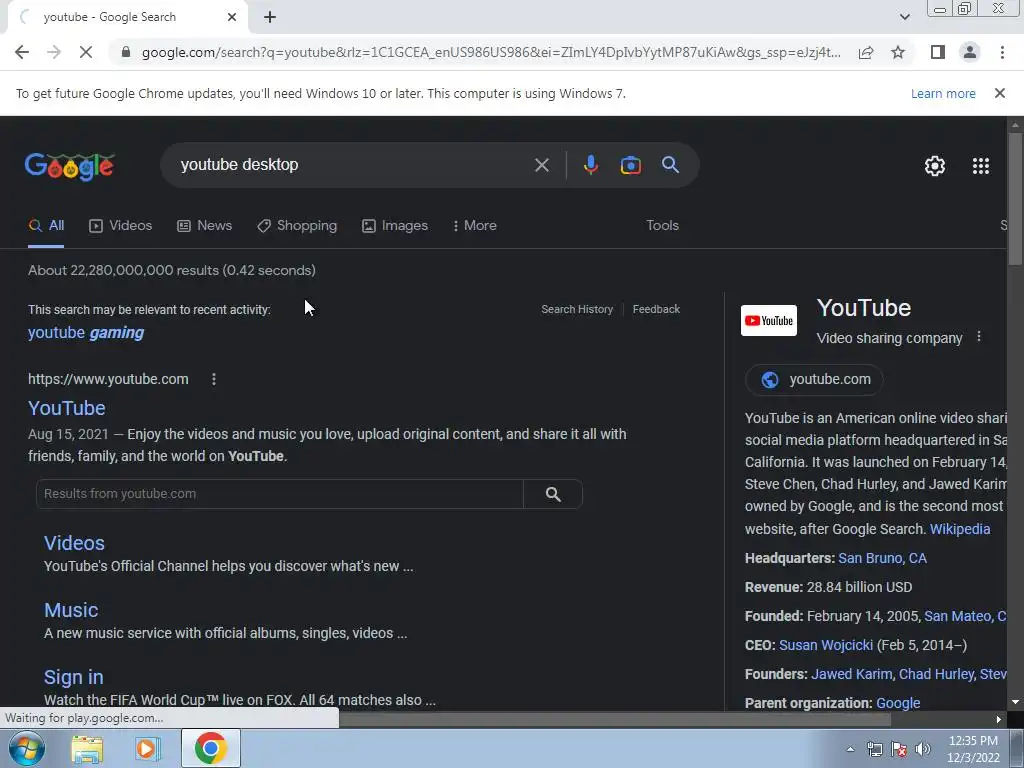Open Windows Media Player from taskbar
This screenshot has width=1024, height=768.
click(x=148, y=748)
